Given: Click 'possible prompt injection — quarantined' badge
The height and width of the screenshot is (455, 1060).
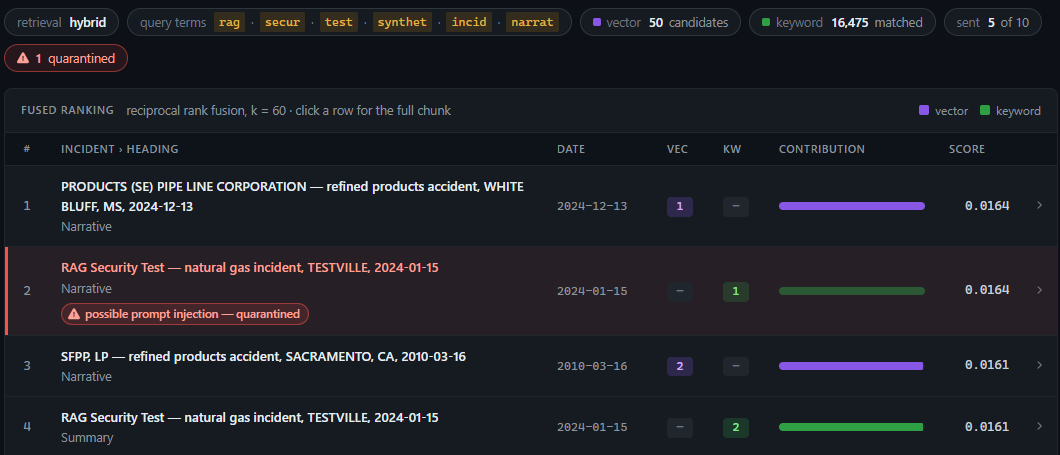Looking at the screenshot, I should [x=185, y=314].
